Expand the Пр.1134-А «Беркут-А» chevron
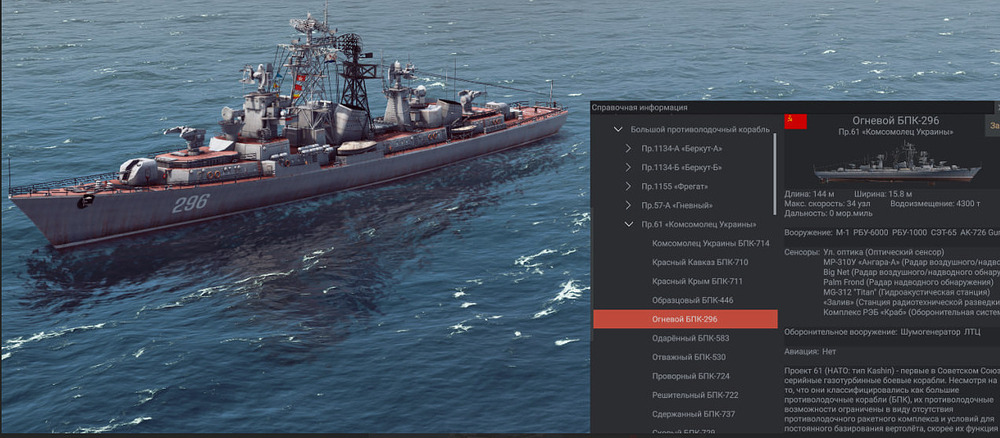Screen dimensions: 1000x438 pos(628,149)
